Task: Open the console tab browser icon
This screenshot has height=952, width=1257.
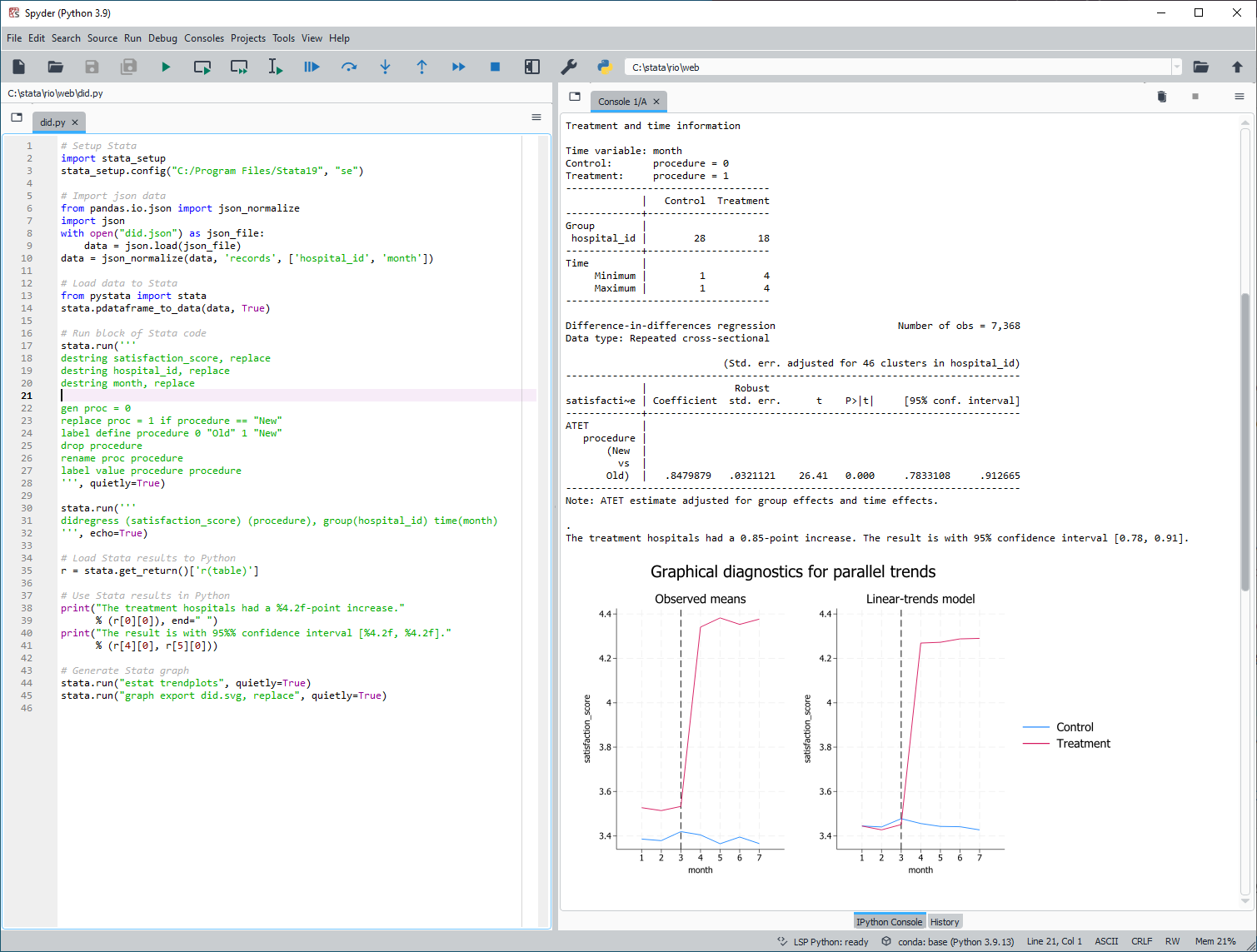Action: 575,97
